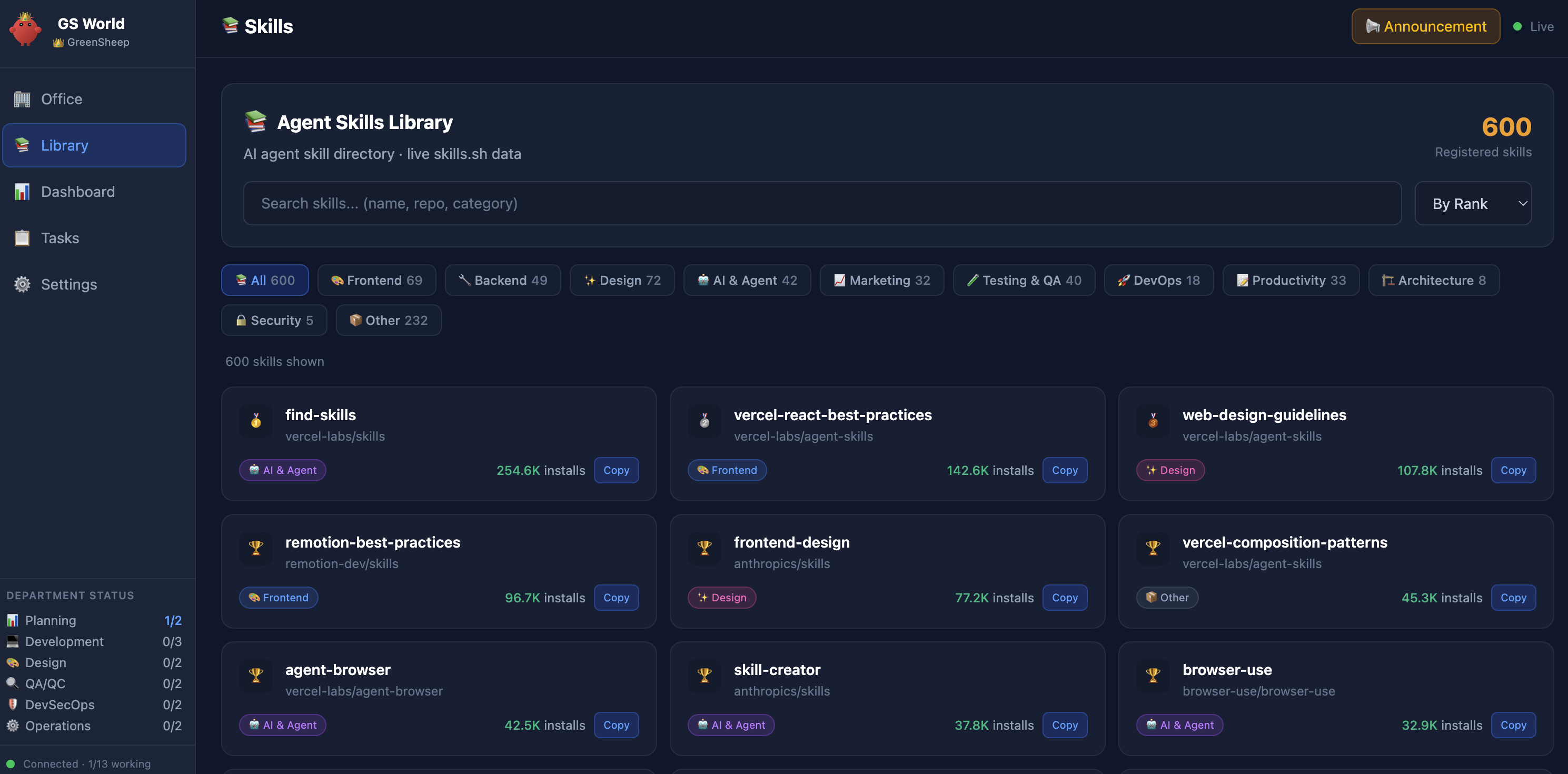Copy the find-skills install command
Screen dimensions: 1568x774
pos(616,470)
